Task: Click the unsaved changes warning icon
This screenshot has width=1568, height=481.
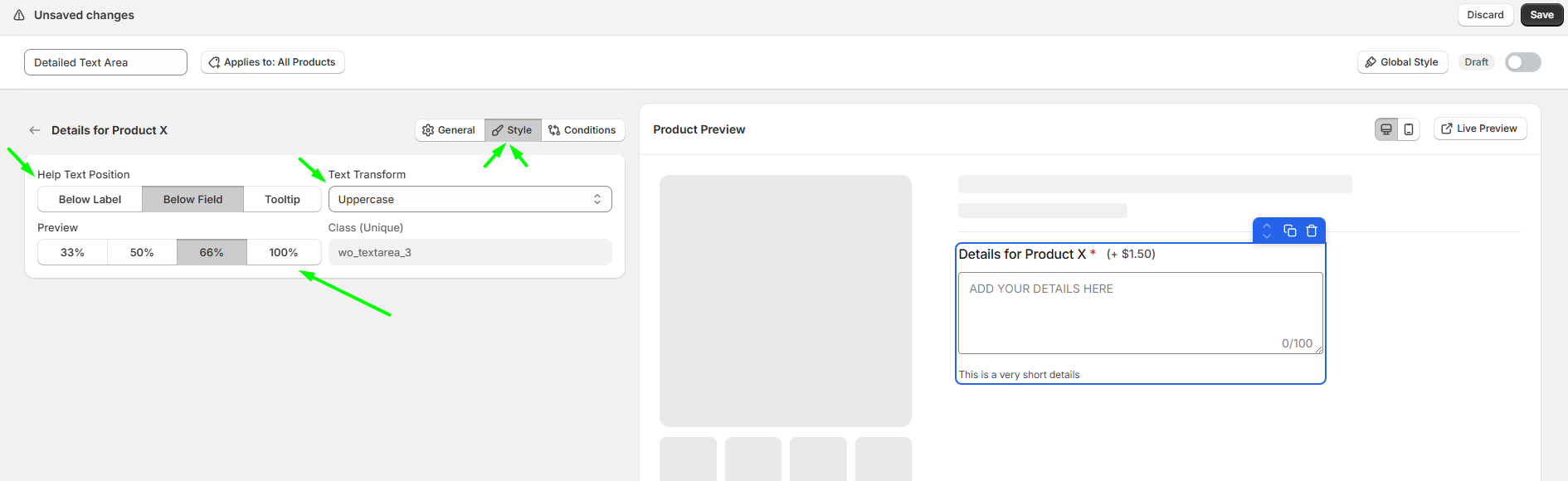Action: click(x=19, y=15)
